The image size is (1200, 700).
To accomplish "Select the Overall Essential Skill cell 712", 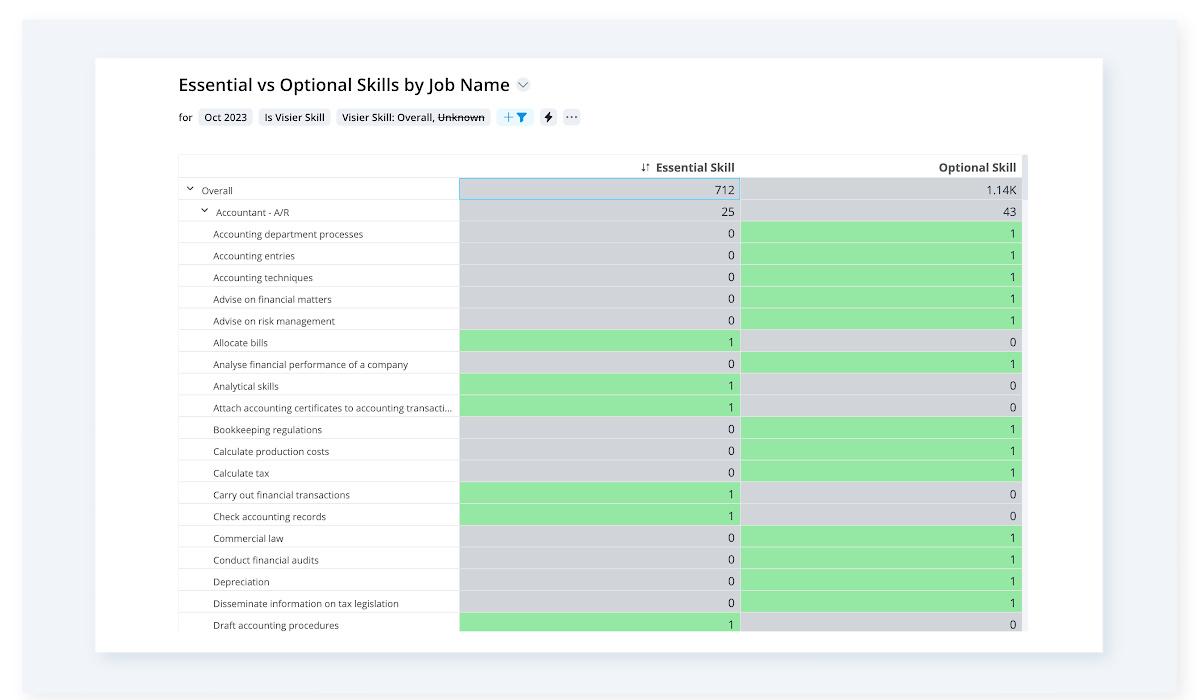I will click(600, 189).
